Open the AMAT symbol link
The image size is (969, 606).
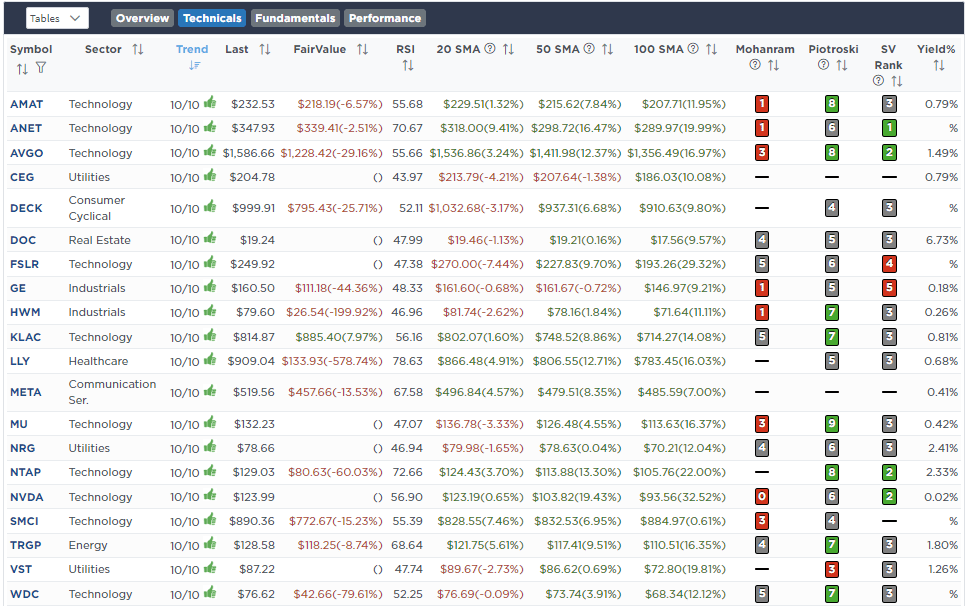(27, 104)
